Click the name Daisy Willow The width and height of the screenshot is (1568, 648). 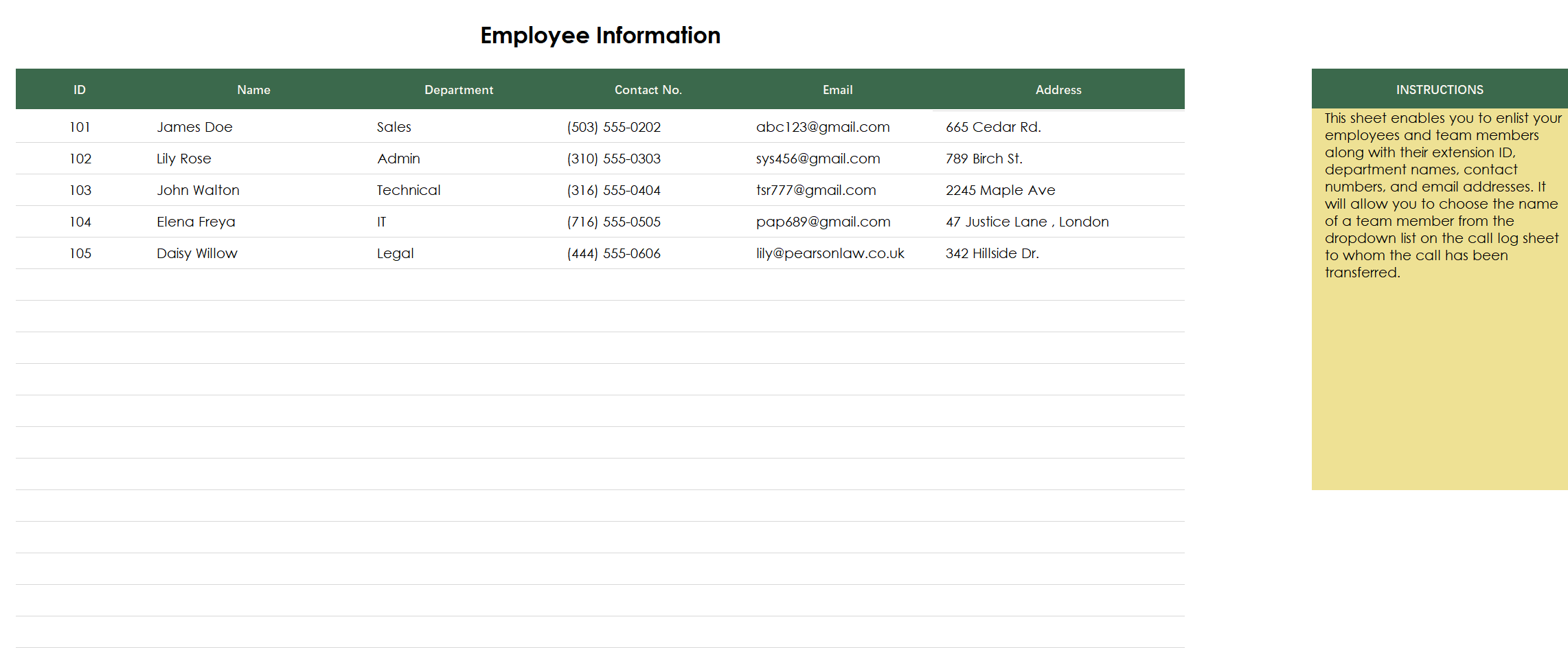click(196, 253)
